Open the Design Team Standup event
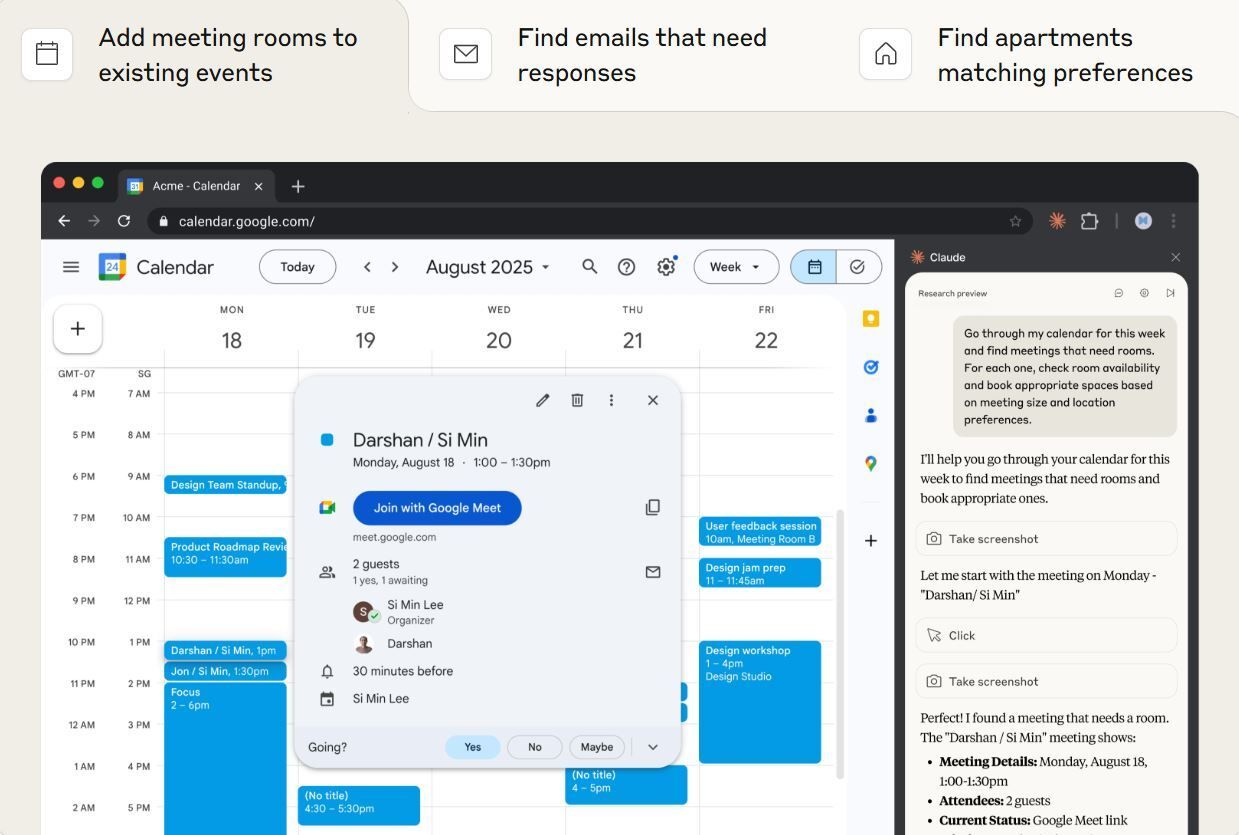Viewport: 1239px width, 835px height. (226, 485)
